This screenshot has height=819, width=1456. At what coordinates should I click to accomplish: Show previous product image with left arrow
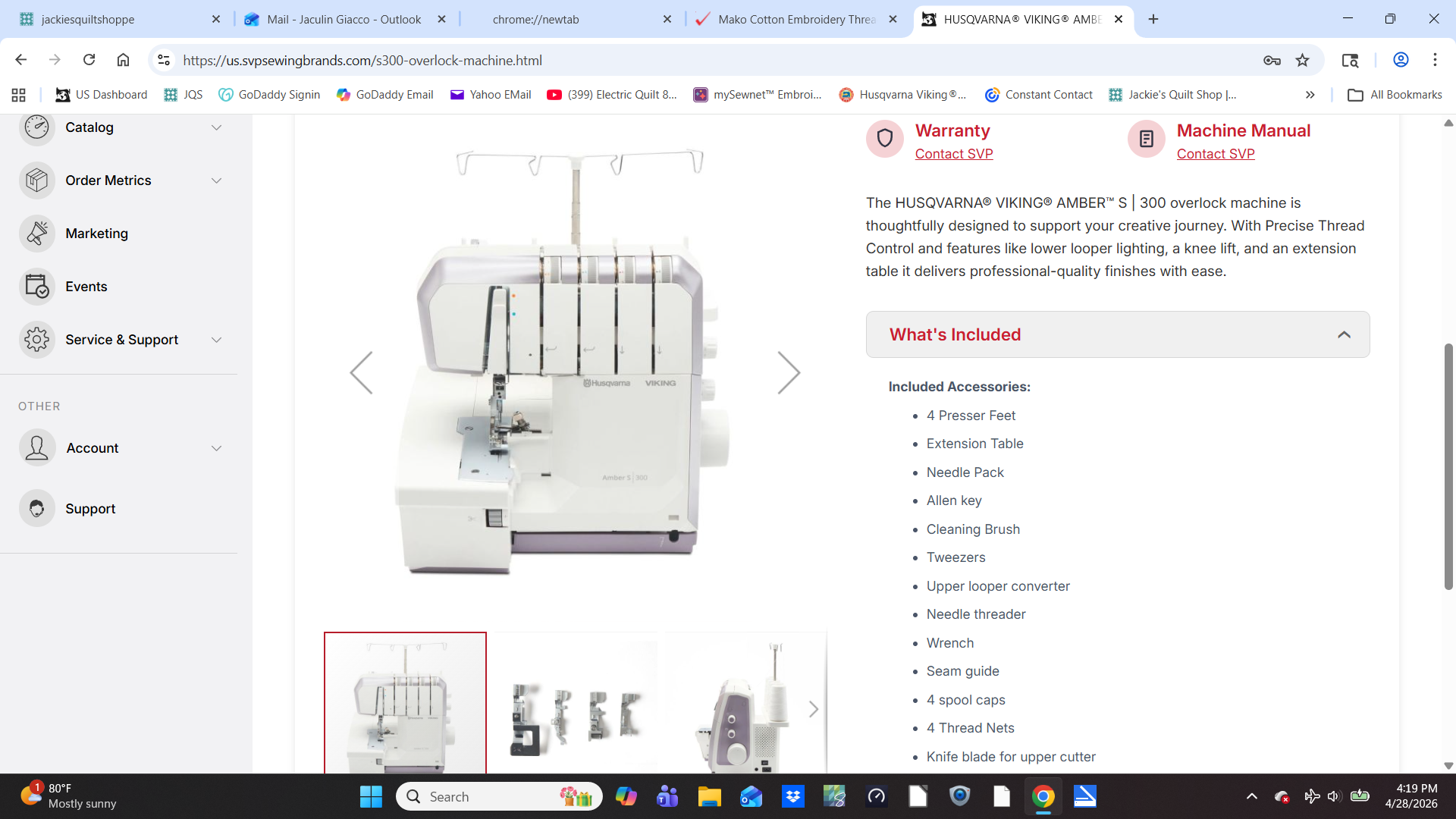pyautogui.click(x=362, y=372)
